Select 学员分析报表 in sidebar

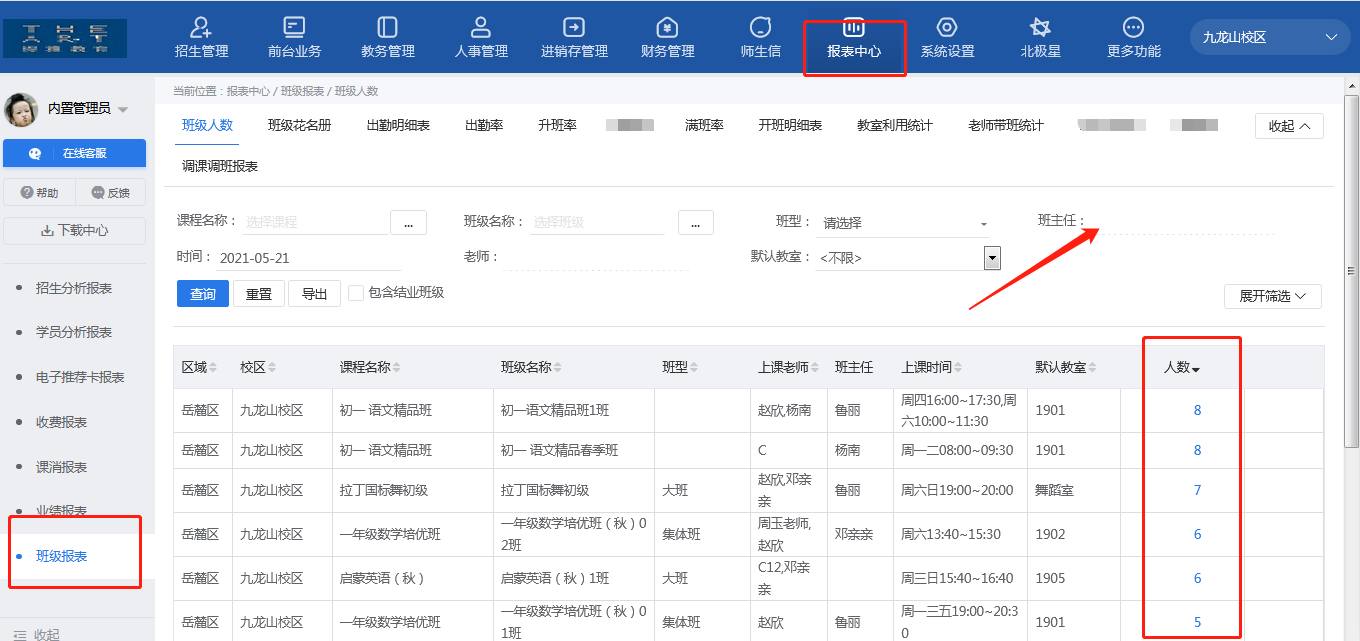74,332
